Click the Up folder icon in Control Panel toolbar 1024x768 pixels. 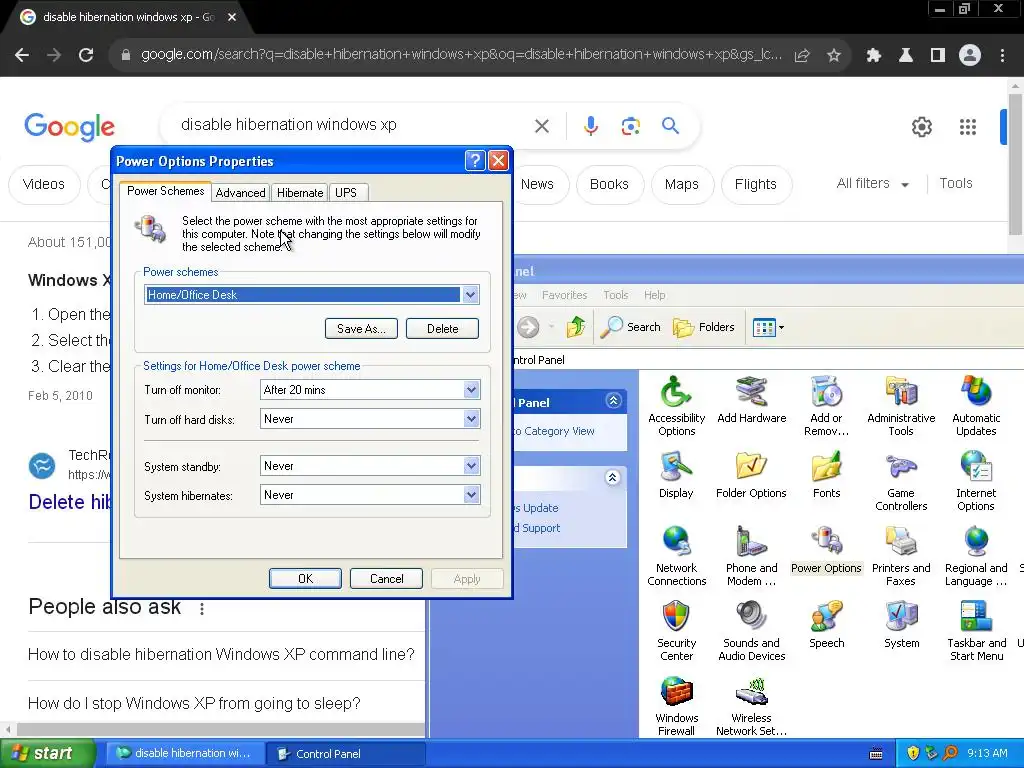[575, 327]
